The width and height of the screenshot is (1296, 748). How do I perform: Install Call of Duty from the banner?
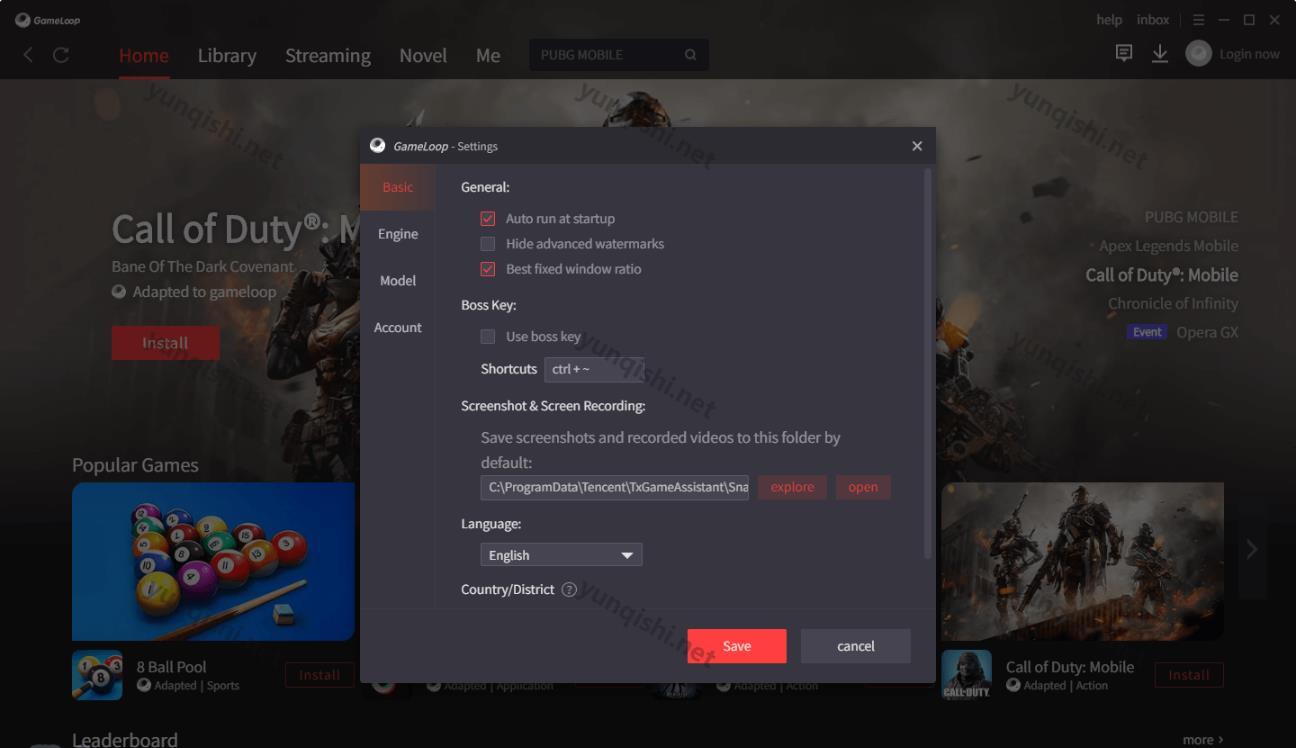point(165,343)
